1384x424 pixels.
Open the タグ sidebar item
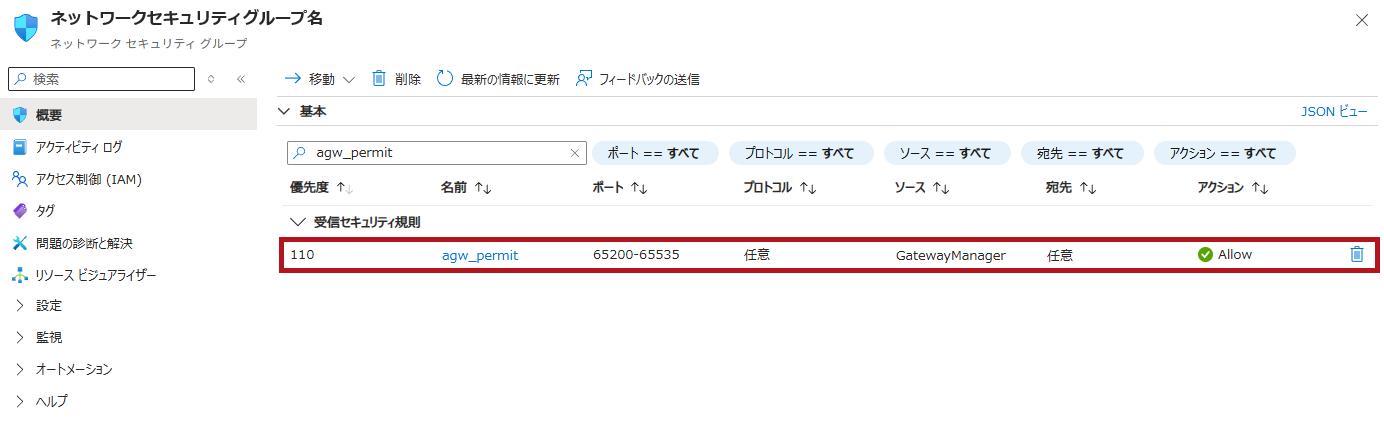(x=45, y=211)
